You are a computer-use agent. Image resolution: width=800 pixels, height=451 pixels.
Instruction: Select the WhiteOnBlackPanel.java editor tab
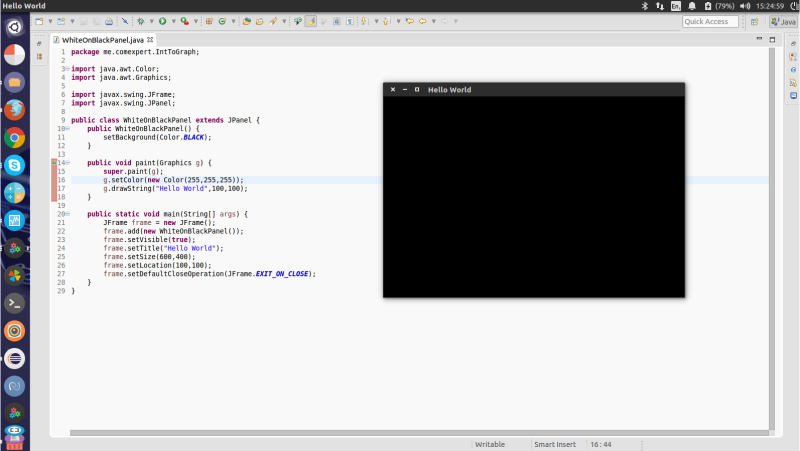(x=103, y=40)
